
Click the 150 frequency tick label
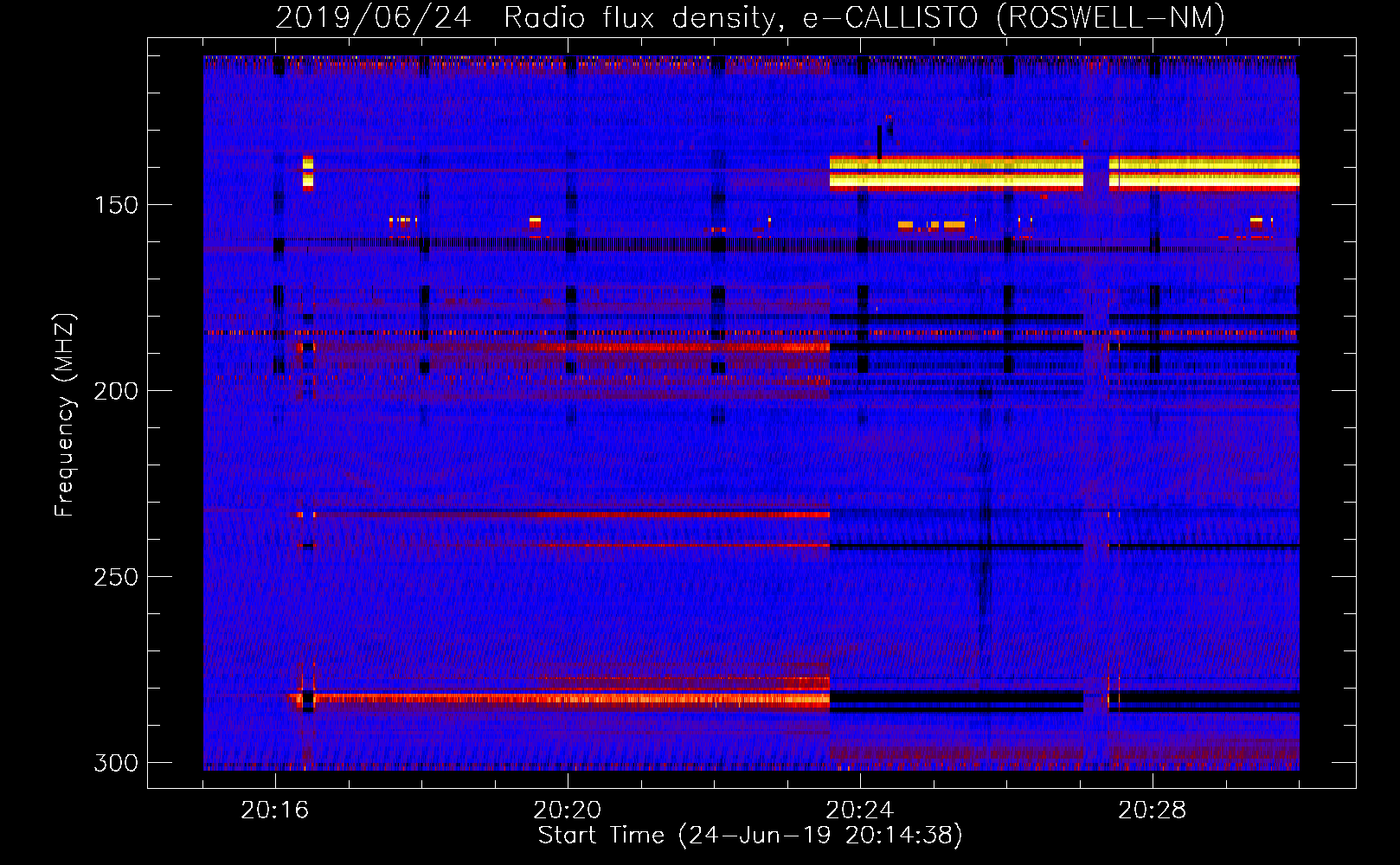(115, 205)
